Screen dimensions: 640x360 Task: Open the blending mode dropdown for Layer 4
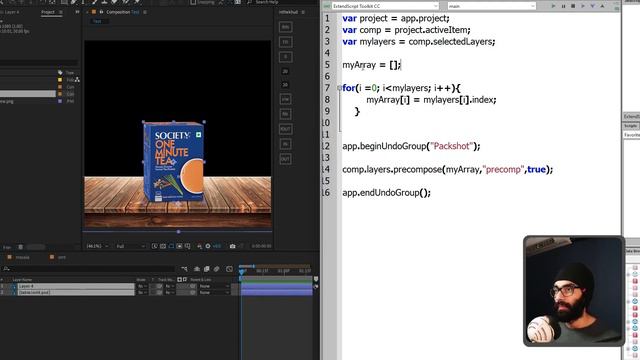coord(142,286)
